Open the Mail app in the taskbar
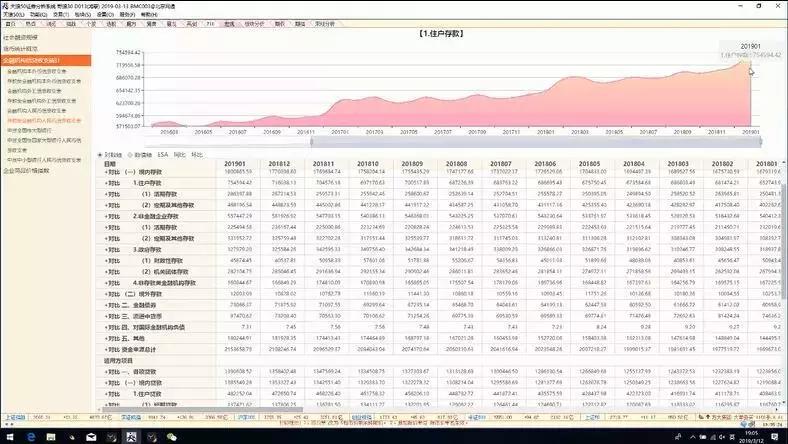Screen dimensions: 788x444 pyautogui.click(x=91, y=437)
